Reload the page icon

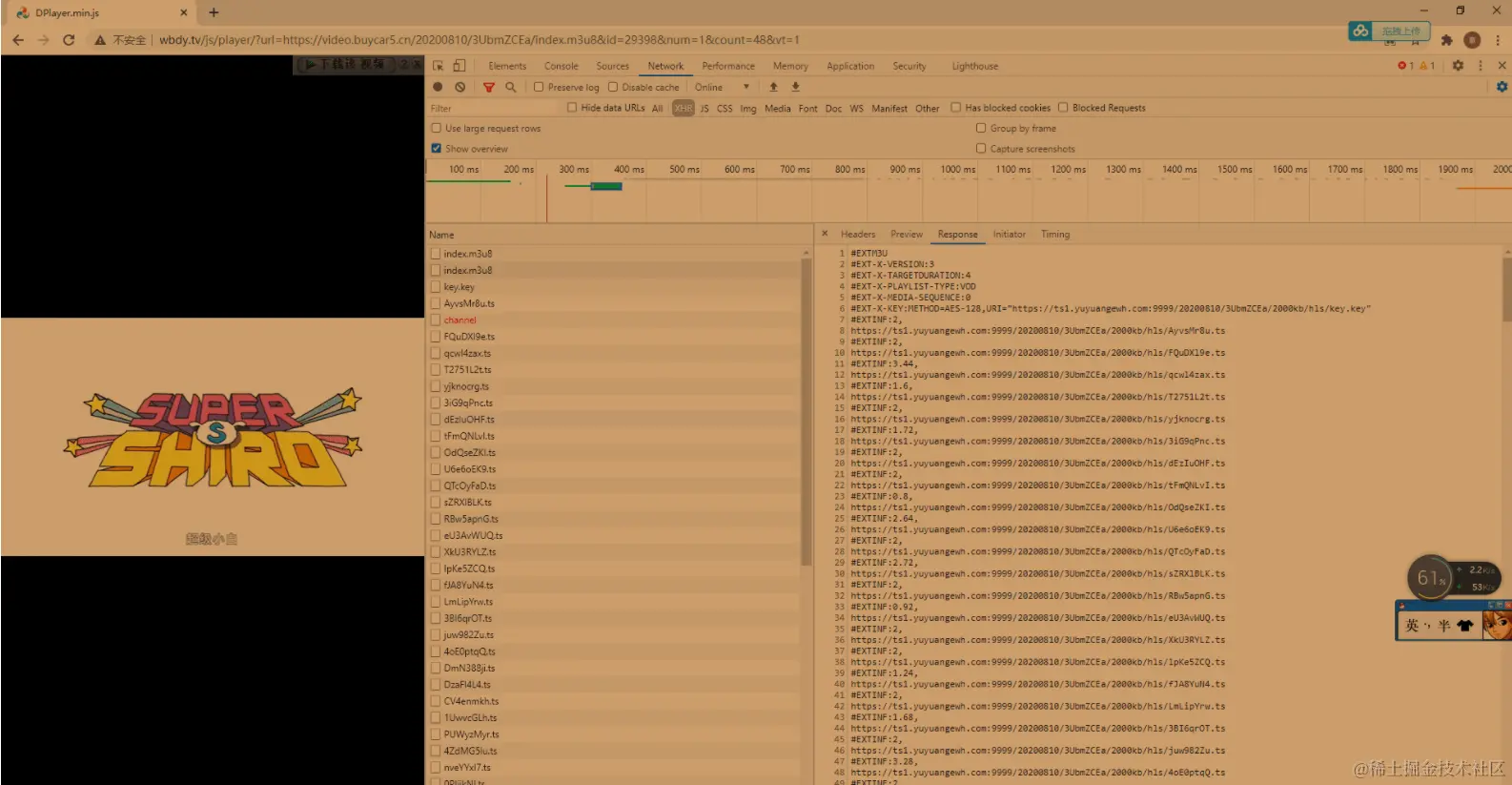pyautogui.click(x=69, y=40)
